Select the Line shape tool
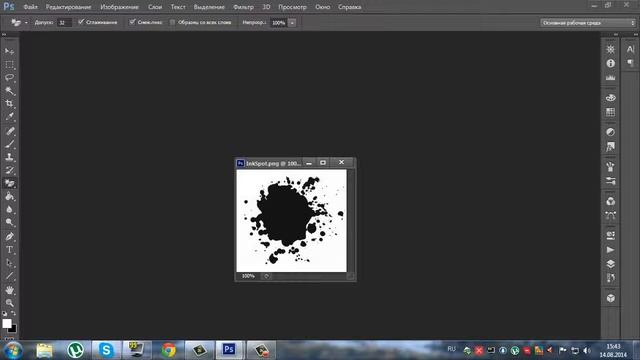The height and width of the screenshot is (360, 640). (9, 276)
